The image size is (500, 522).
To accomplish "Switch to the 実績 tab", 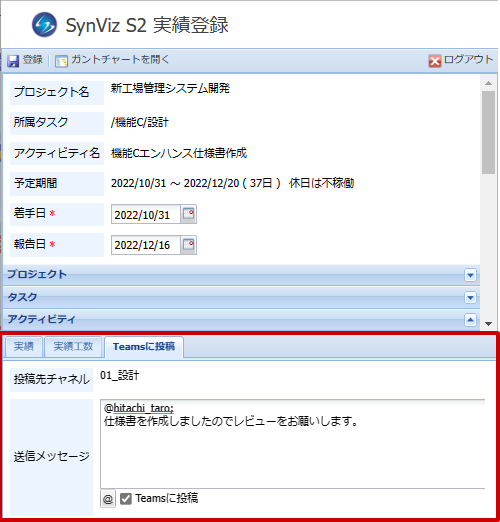I will point(24,347).
